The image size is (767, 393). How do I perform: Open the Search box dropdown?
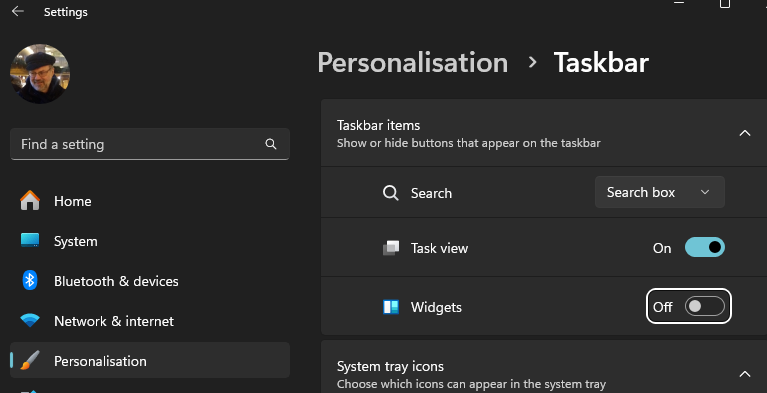pyautogui.click(x=659, y=192)
